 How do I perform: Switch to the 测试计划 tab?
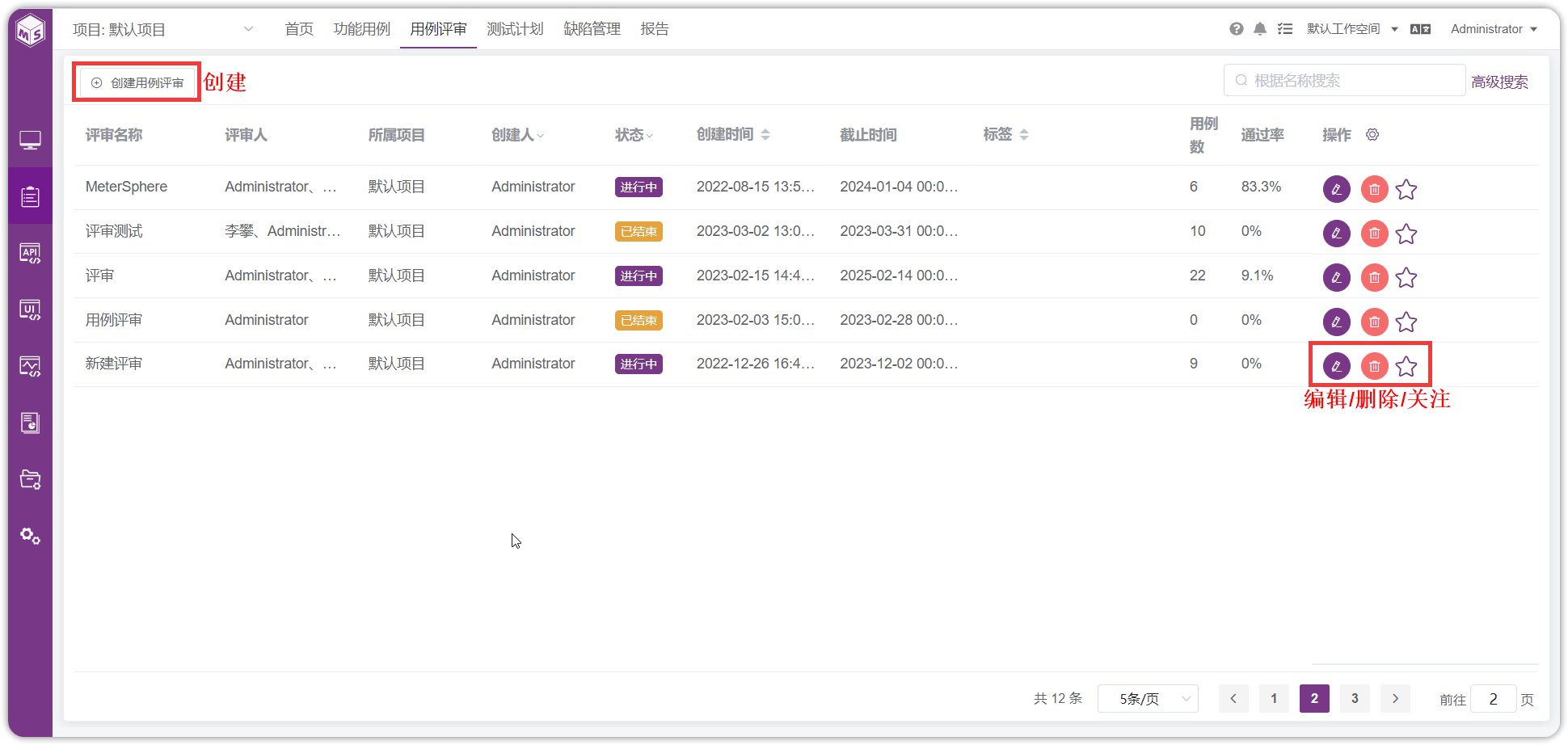(x=515, y=29)
